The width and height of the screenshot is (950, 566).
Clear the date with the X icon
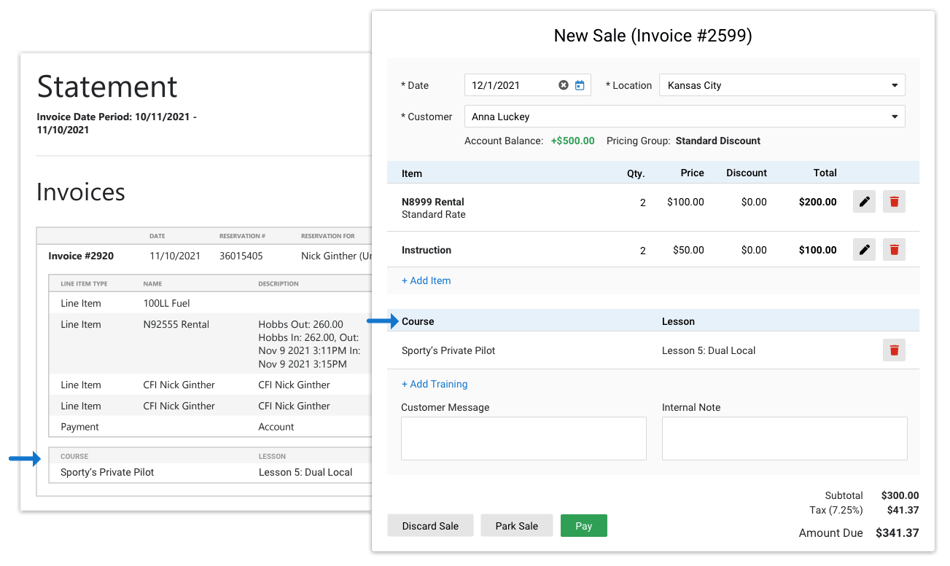[x=563, y=85]
